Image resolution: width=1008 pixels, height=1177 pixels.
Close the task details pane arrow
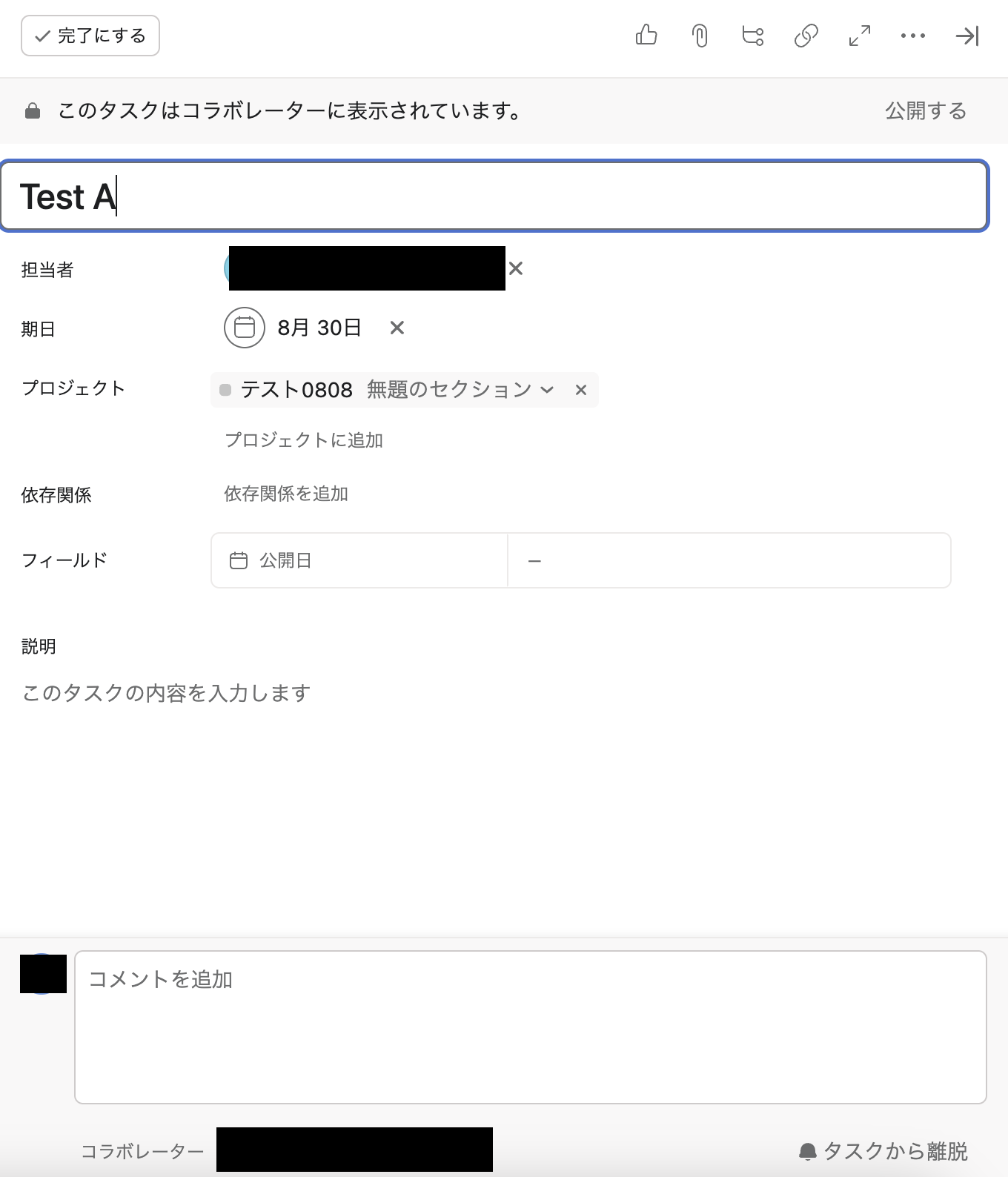coord(967,36)
